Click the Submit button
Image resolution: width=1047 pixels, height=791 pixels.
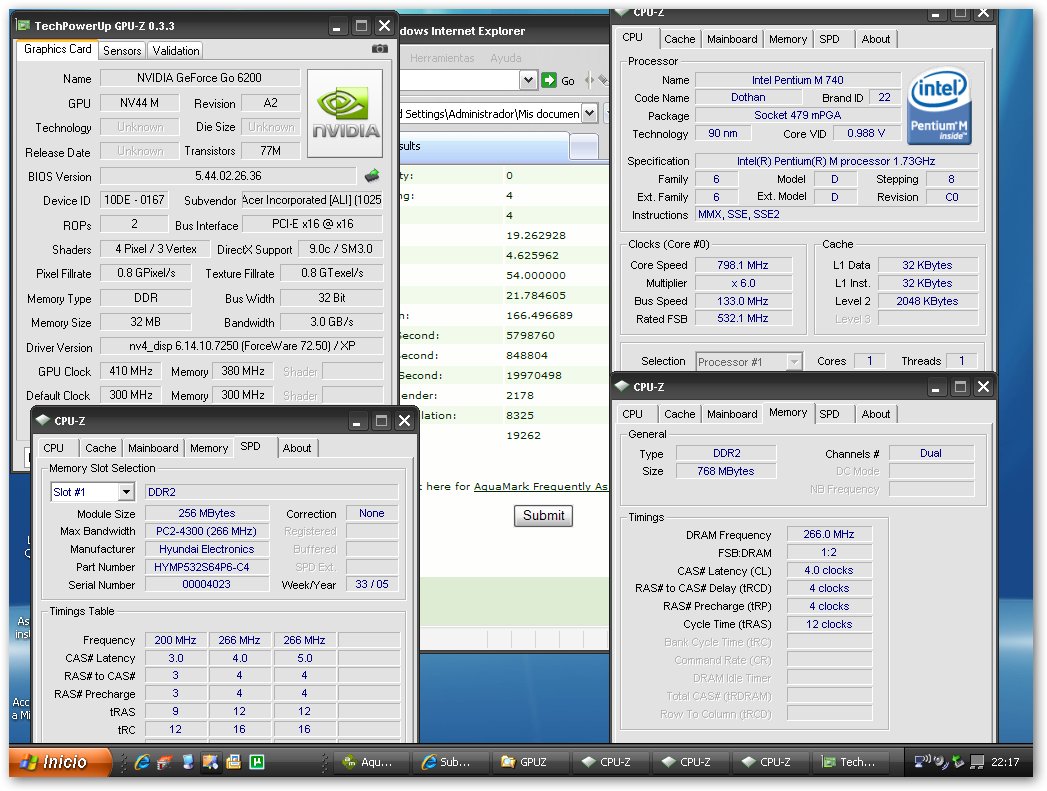(x=543, y=515)
